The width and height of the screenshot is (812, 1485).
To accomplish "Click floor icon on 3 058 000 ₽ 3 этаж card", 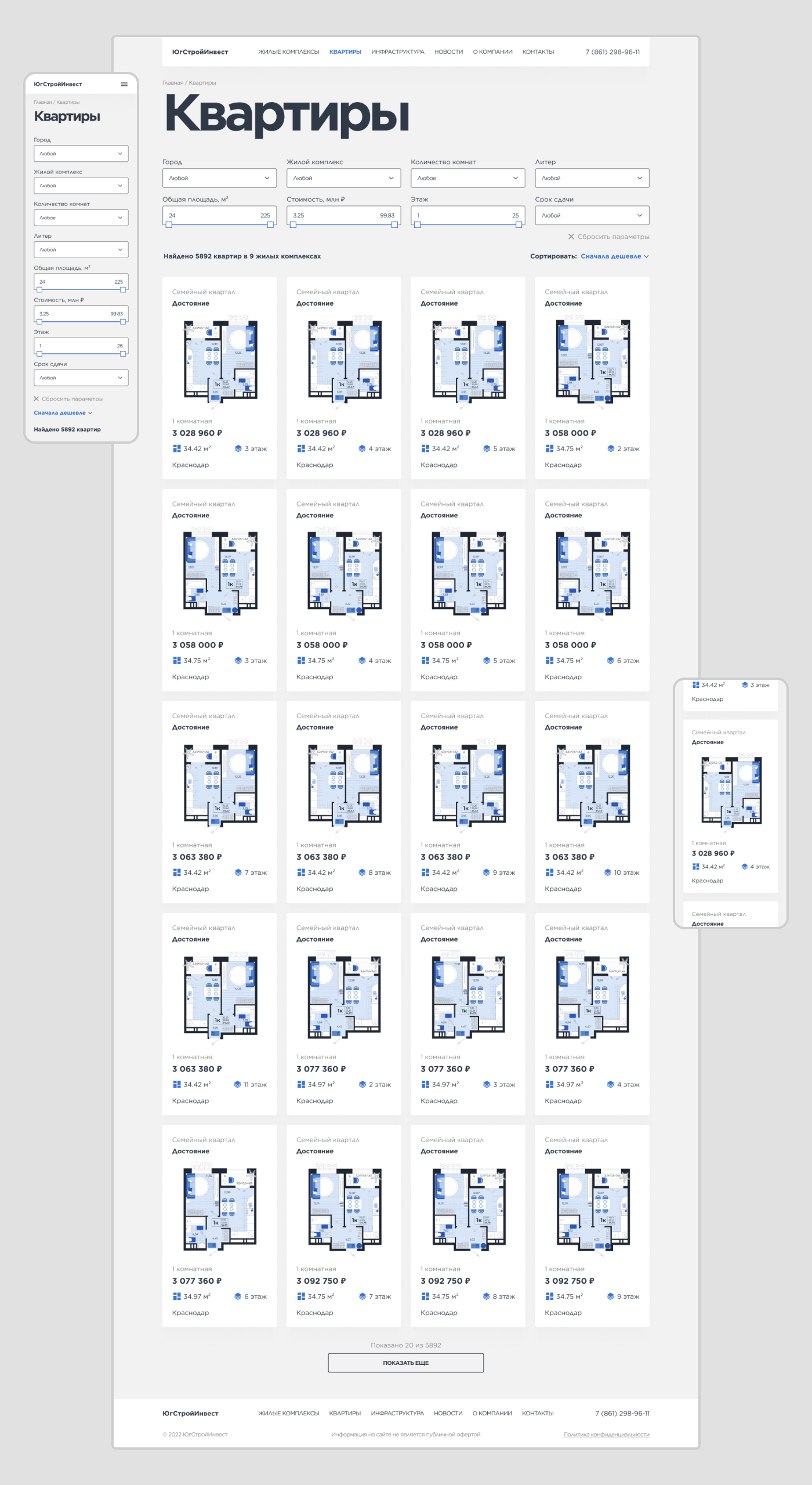I will pos(238,660).
